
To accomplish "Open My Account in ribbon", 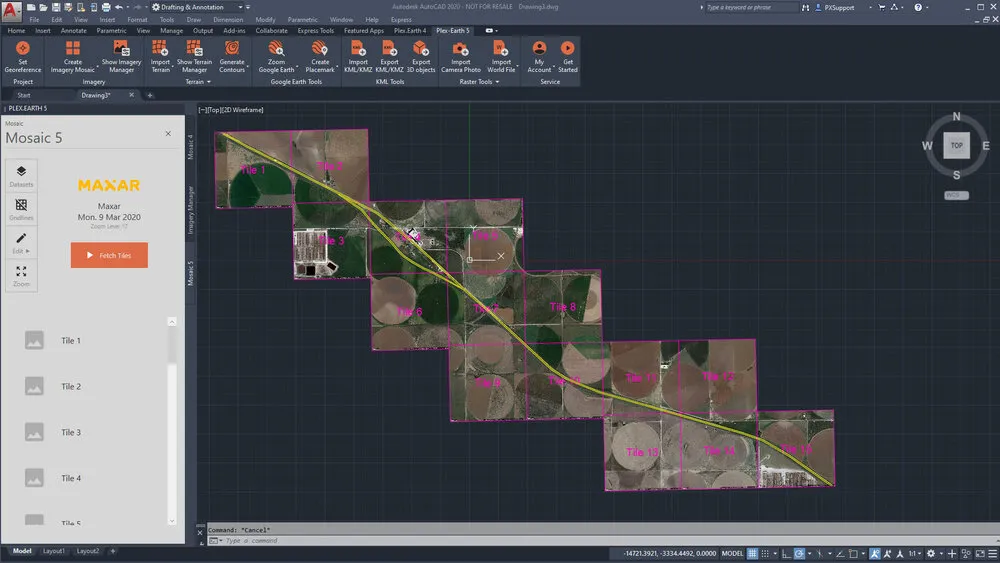I will (x=539, y=57).
